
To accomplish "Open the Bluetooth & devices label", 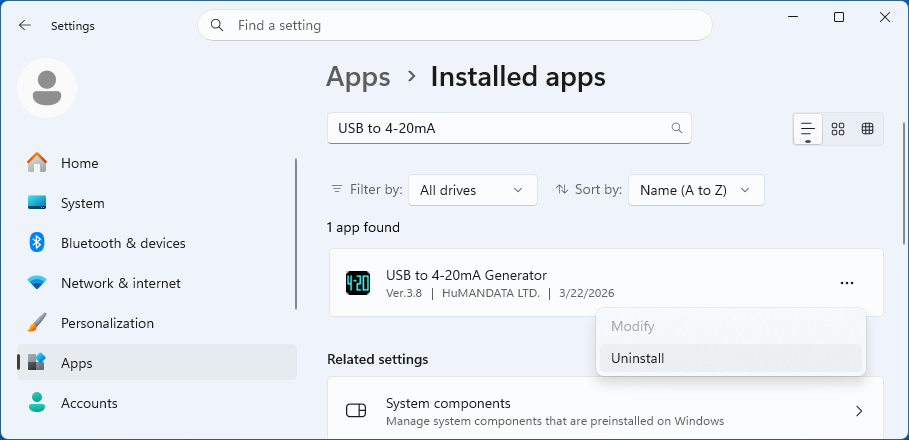I will pyautogui.click(x=123, y=243).
